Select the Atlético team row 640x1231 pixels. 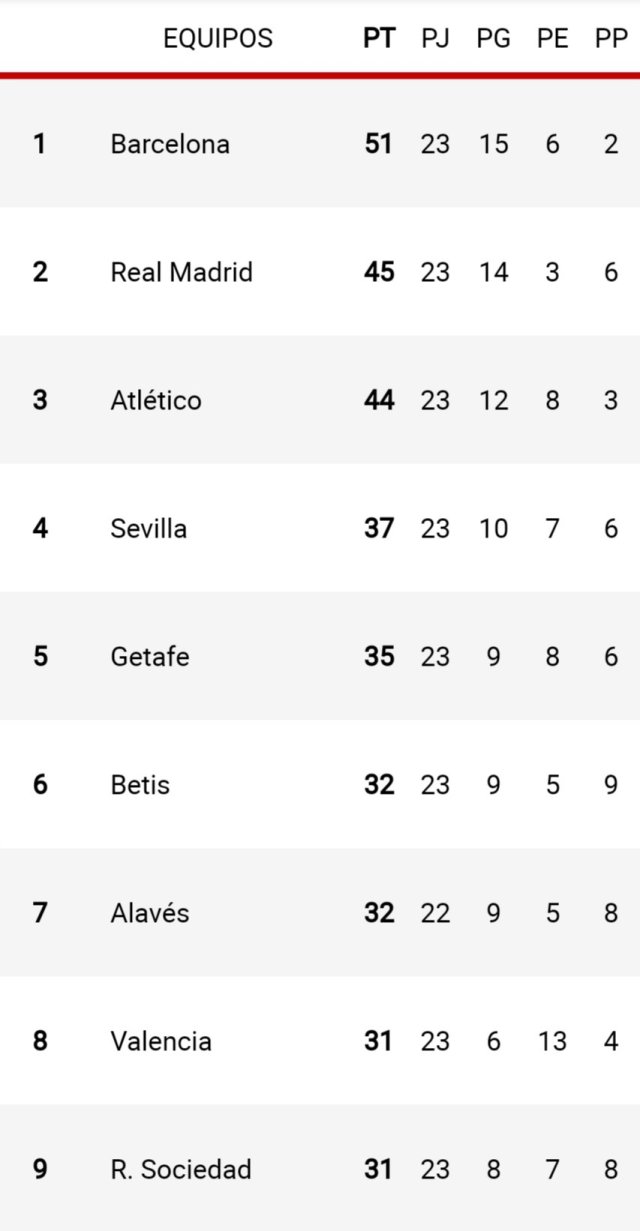point(156,400)
